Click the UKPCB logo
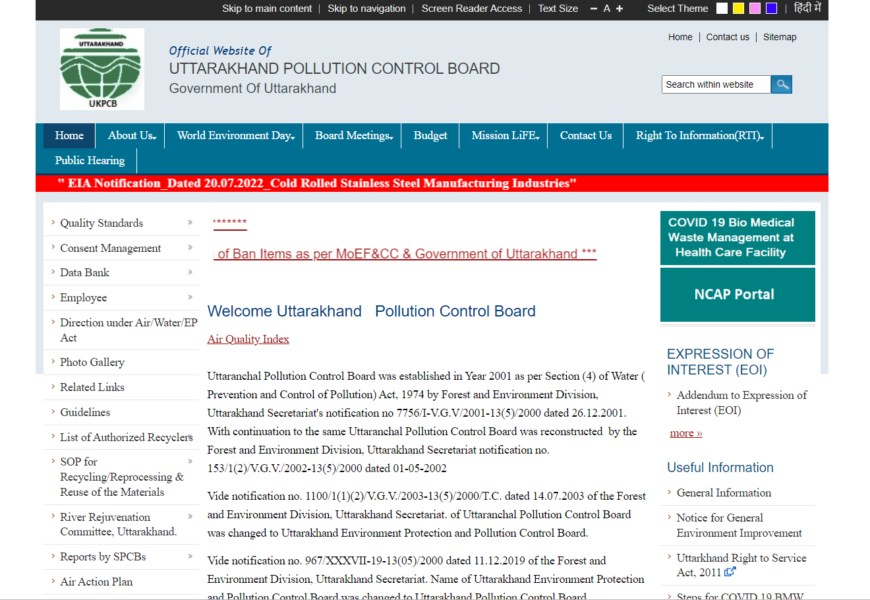This screenshot has width=870, height=600. pos(101,68)
